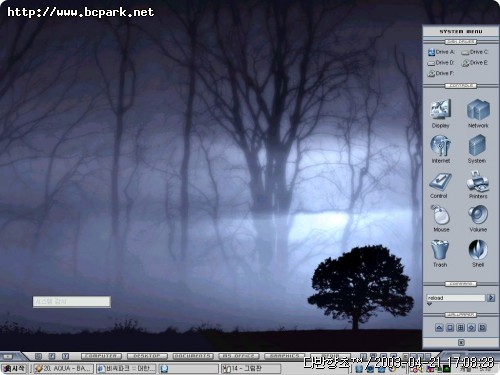500x375 pixels.
Task: Click the last wallpaper row icon
Action: 482,328
